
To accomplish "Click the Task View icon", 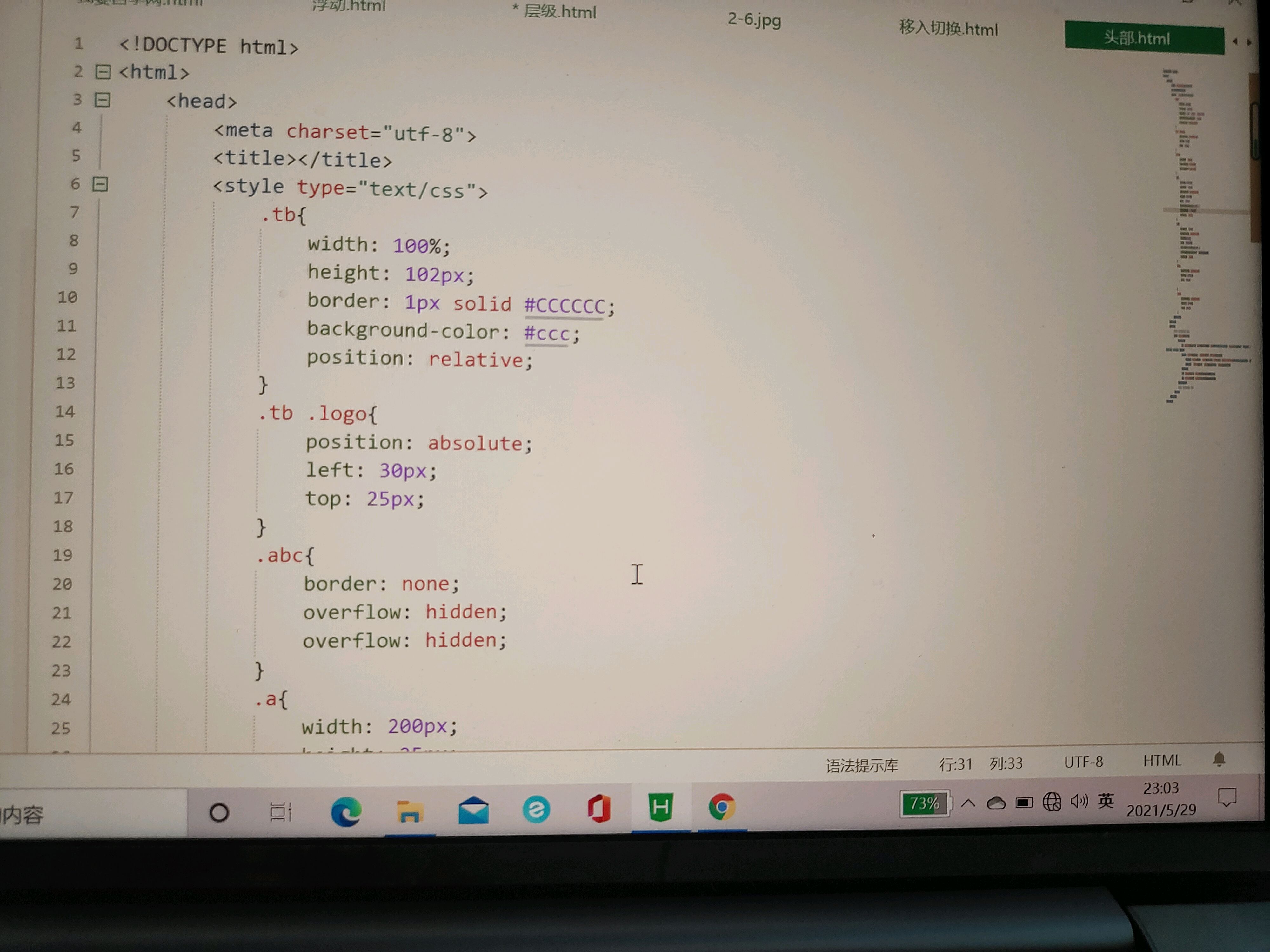I will click(x=280, y=812).
